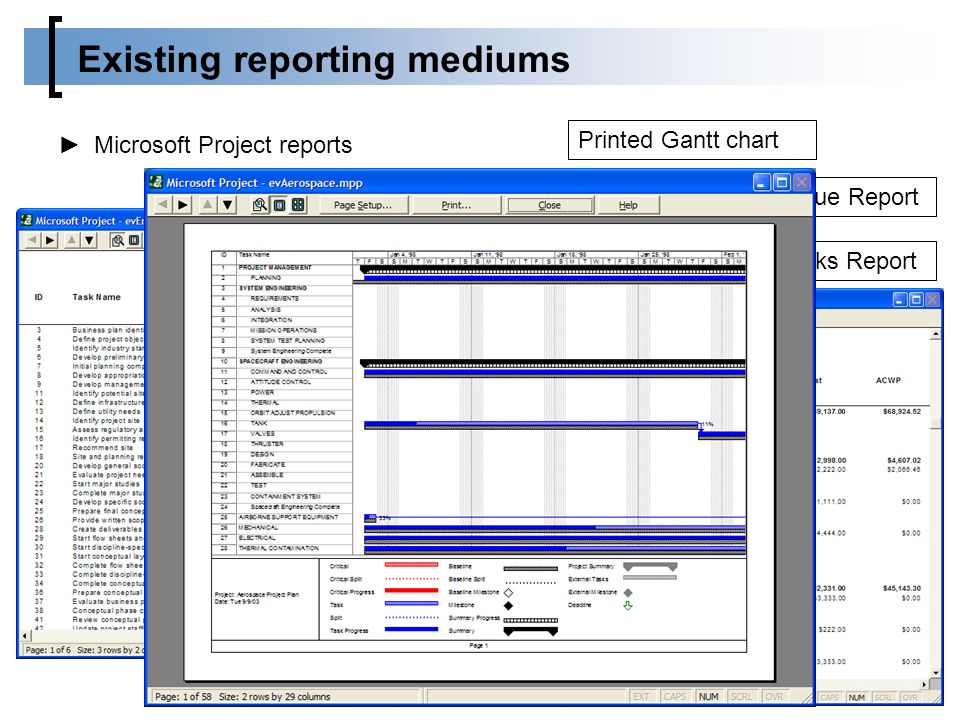Click CAPS indicator in evAerospace.mpp status bar
The height and width of the screenshot is (720, 960).
(675, 696)
